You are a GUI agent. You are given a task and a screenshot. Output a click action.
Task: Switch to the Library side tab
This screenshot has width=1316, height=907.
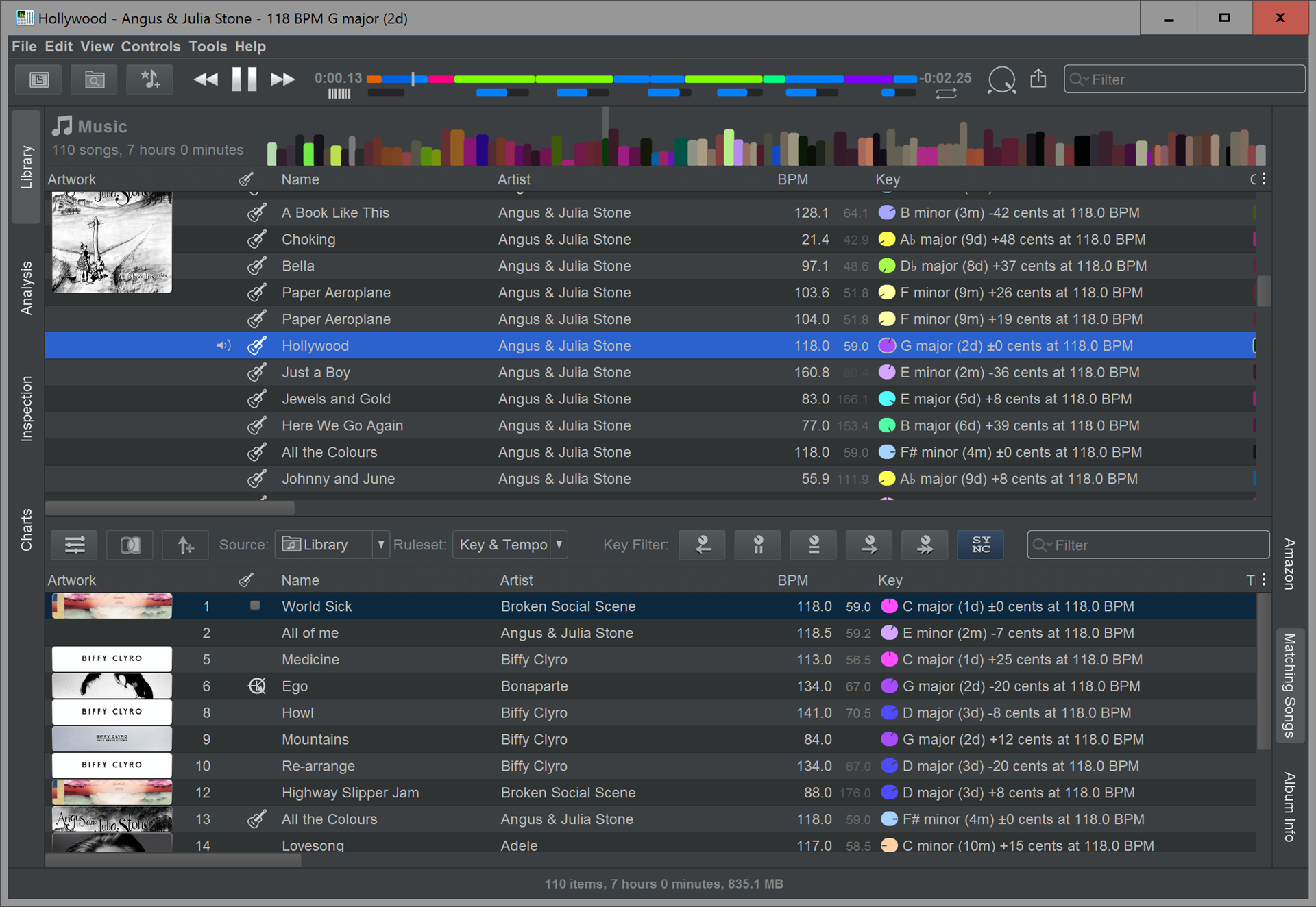point(27,166)
